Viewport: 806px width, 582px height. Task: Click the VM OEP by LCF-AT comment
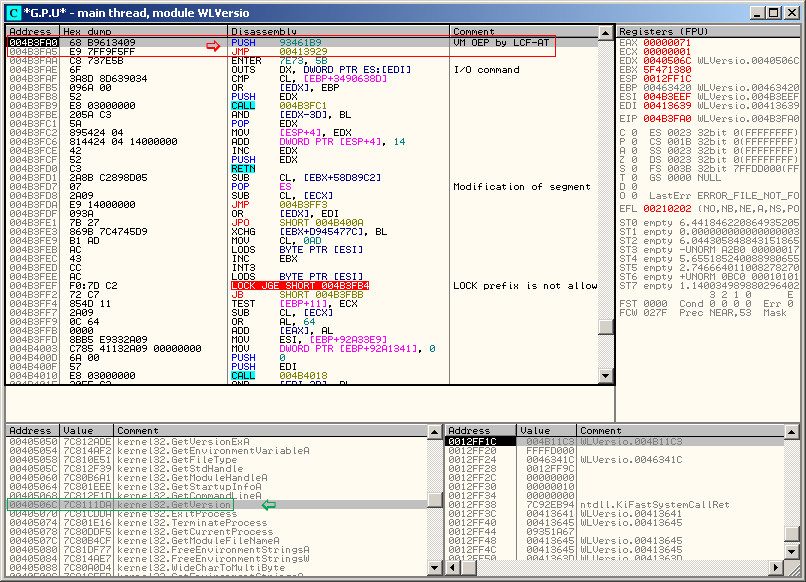(x=501, y=43)
